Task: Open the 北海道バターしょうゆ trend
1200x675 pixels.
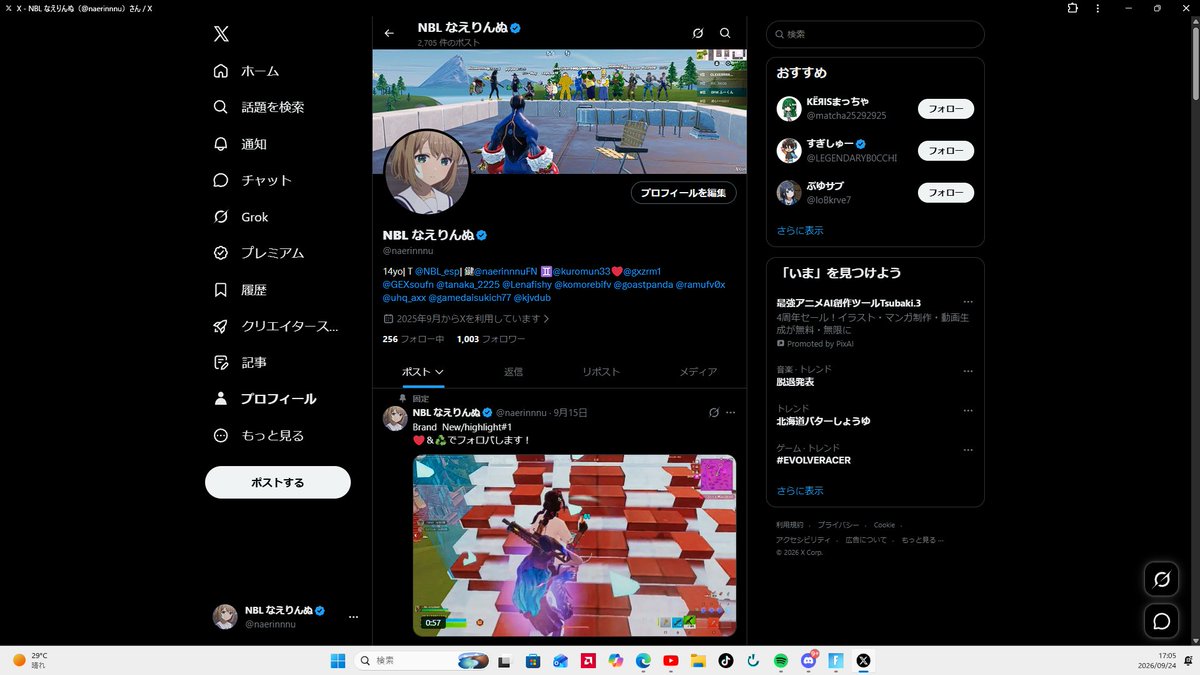Action: [823, 421]
